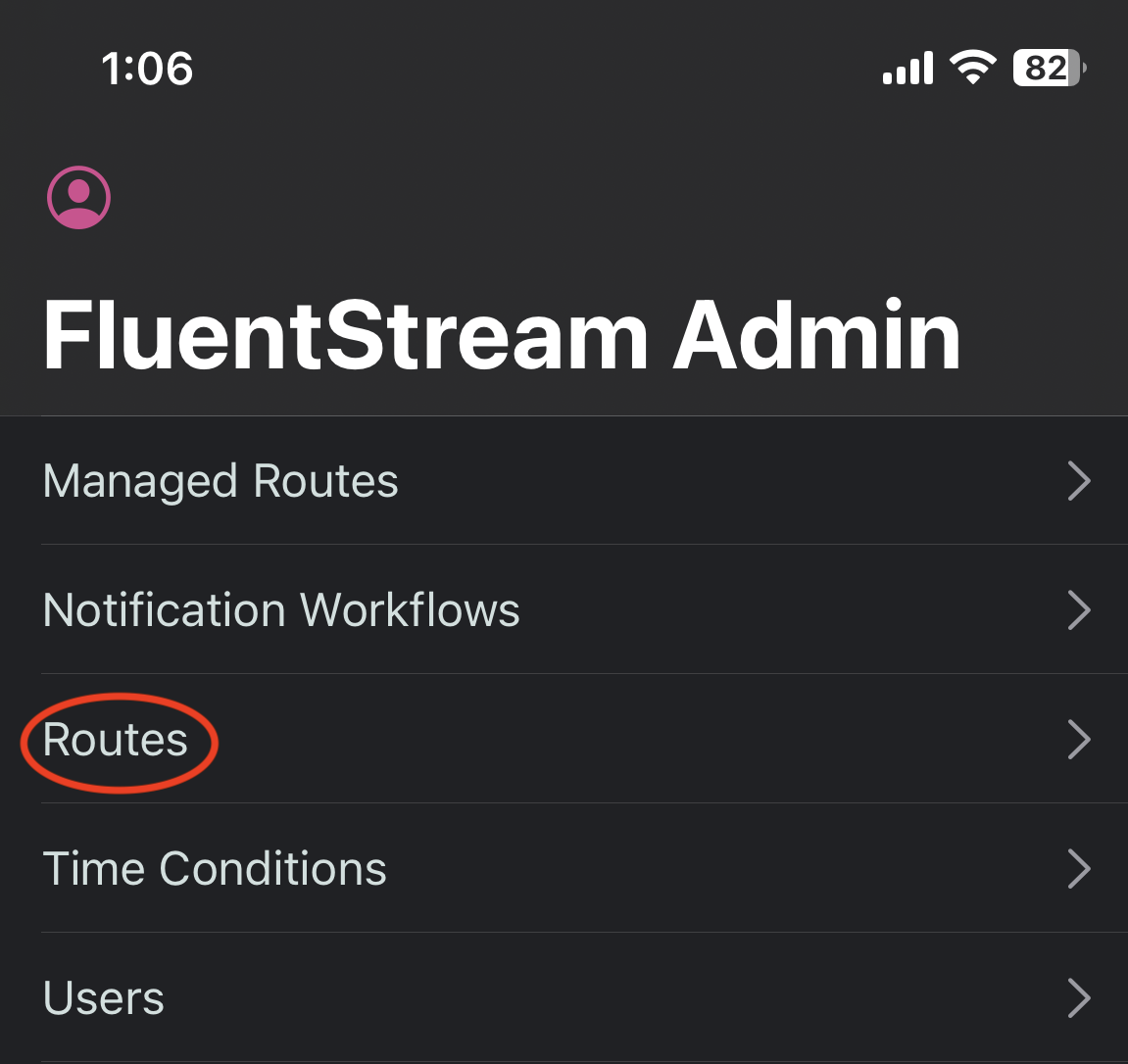Open Time Conditions

214,868
